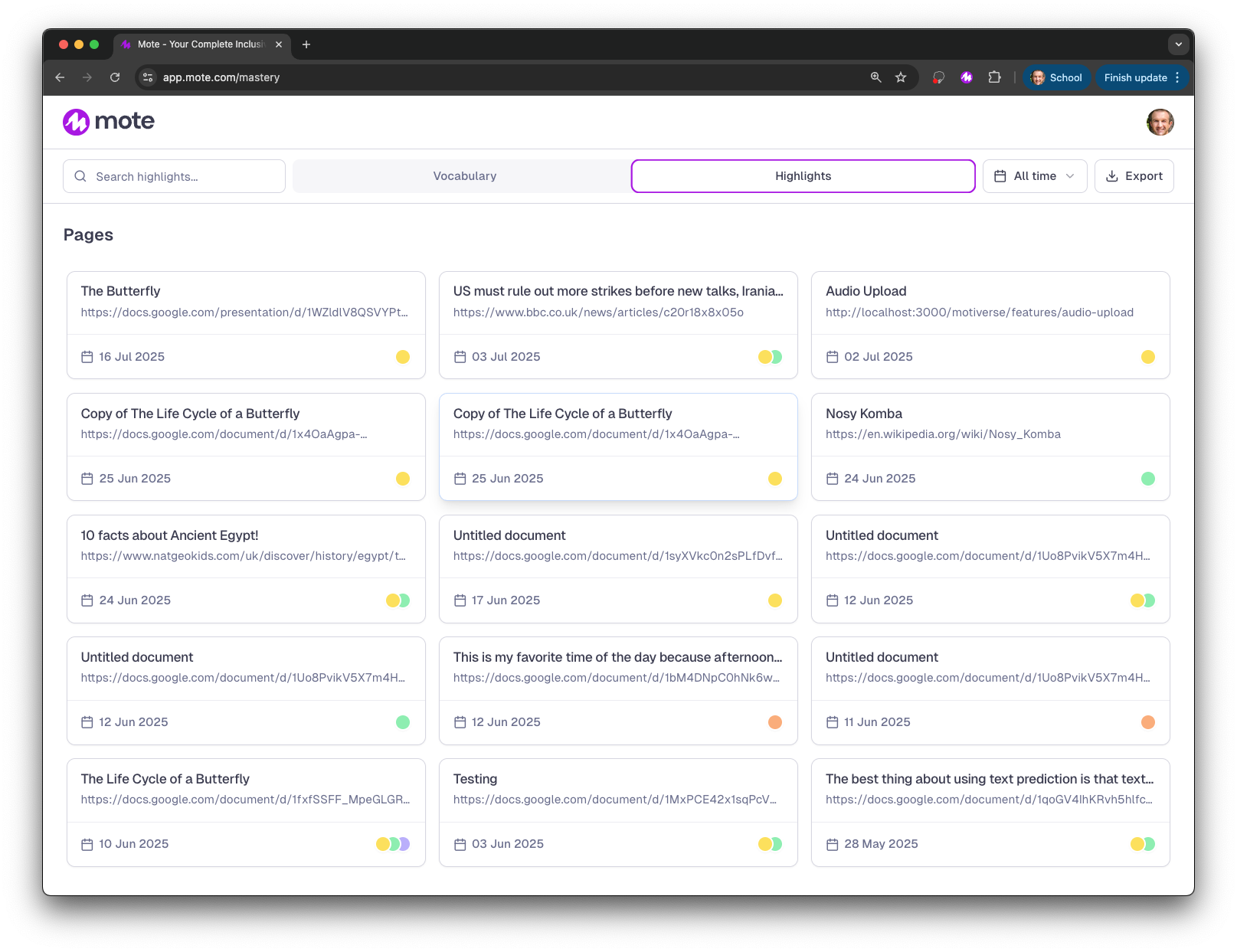Click the Finish update button
This screenshot has width=1237, height=952.
1137,77
